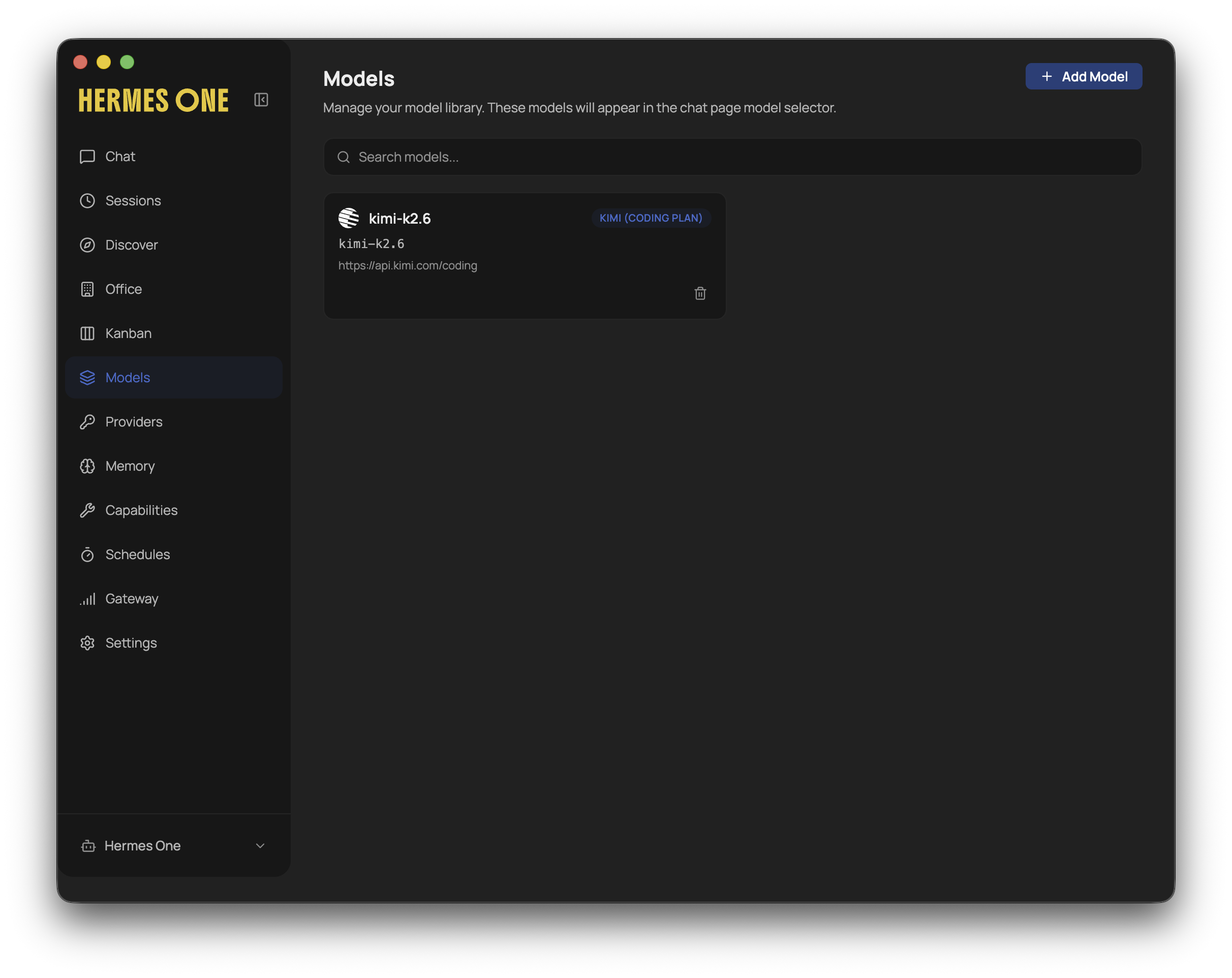Switch to the Providers page
1232x978 pixels.
174,422
